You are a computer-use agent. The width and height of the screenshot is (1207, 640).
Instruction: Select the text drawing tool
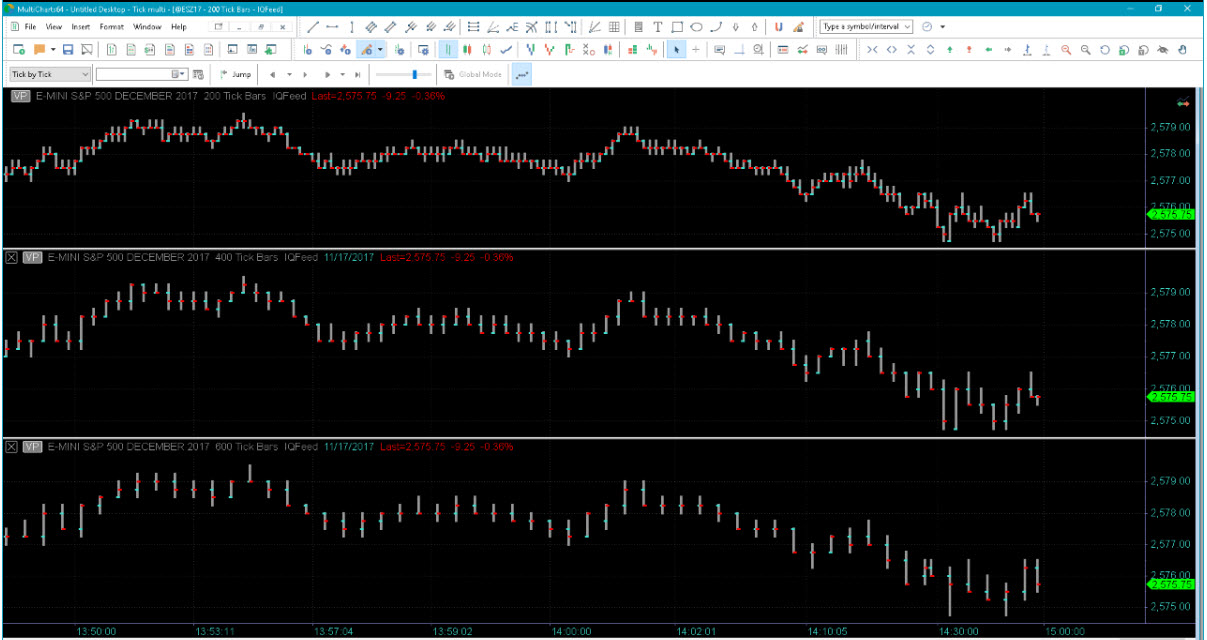point(657,27)
